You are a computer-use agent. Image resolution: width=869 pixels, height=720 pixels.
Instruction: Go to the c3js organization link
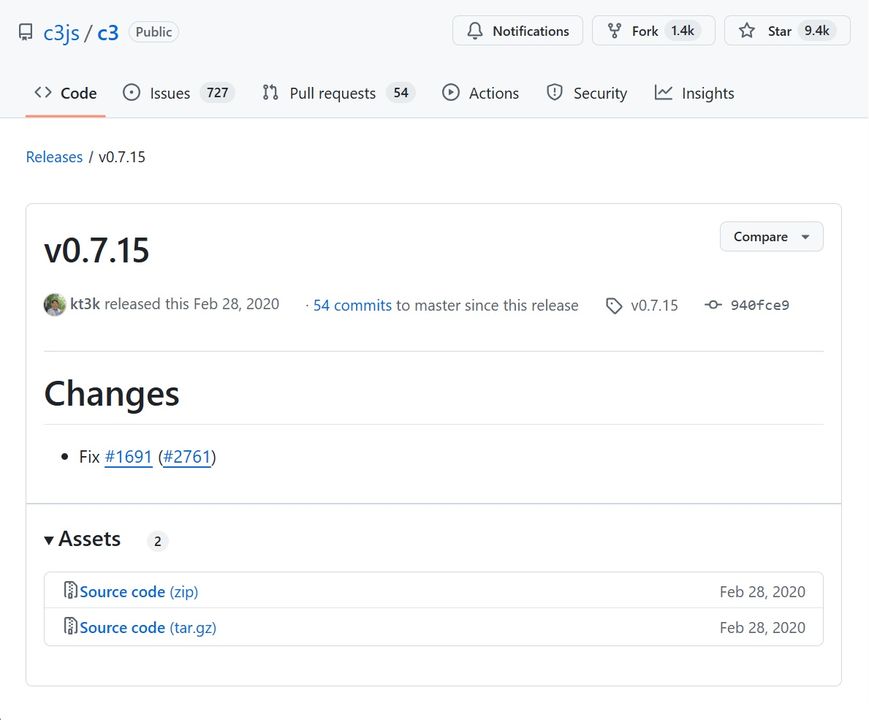point(61,32)
